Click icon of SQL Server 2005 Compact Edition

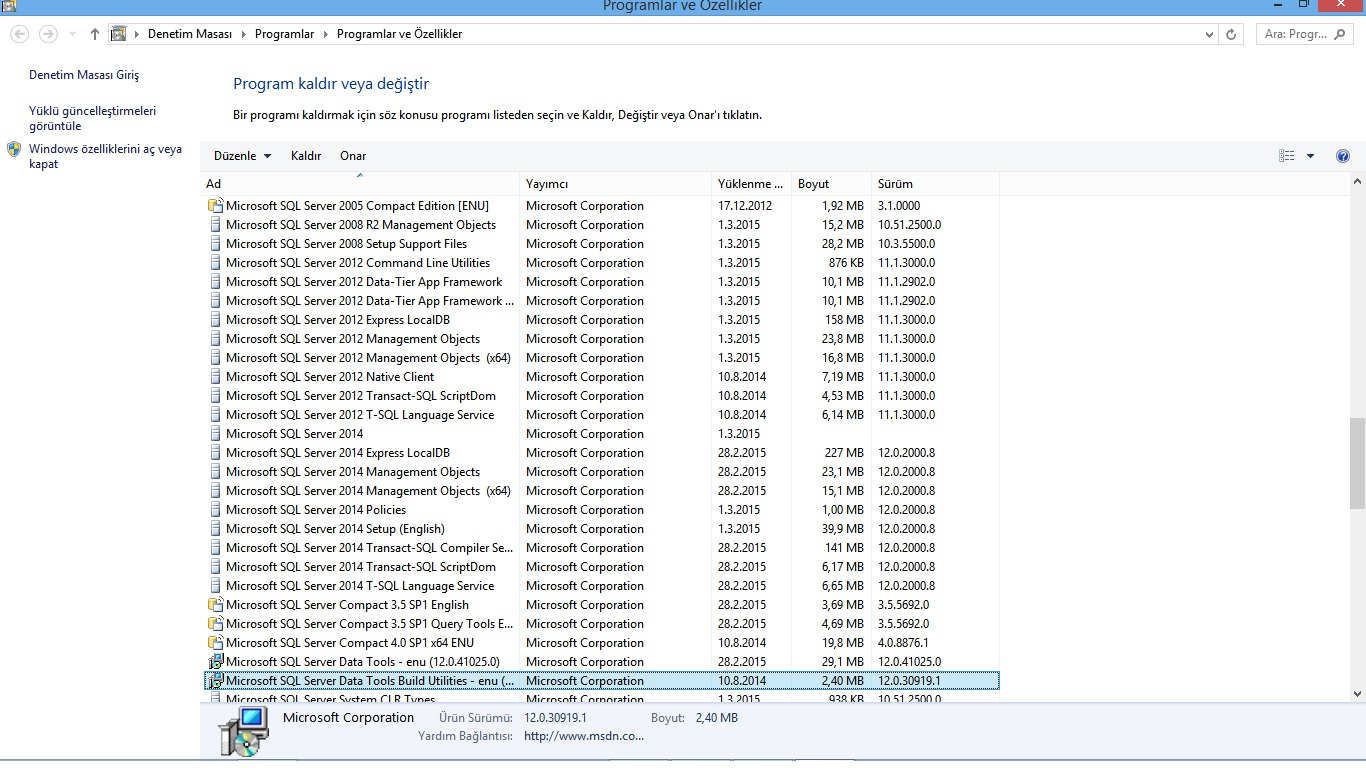215,206
